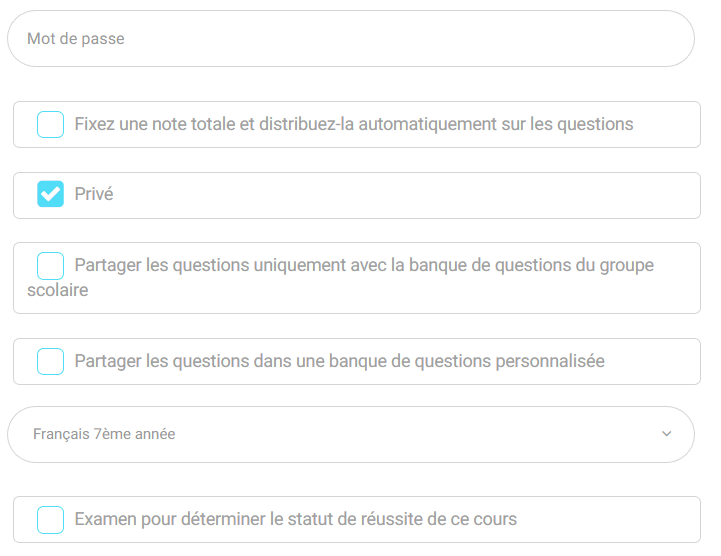Click the "Examen pour déterminer" label text

pos(165,520)
